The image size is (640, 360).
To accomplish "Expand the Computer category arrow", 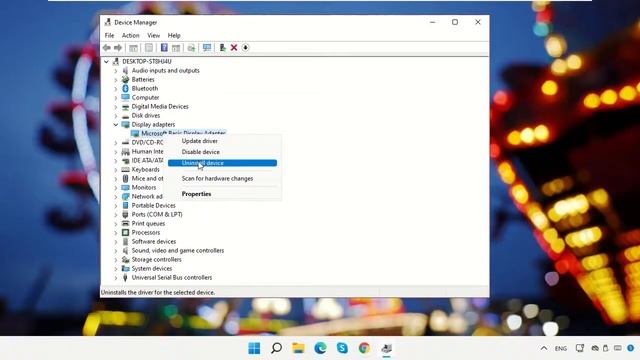I will pos(116,98).
